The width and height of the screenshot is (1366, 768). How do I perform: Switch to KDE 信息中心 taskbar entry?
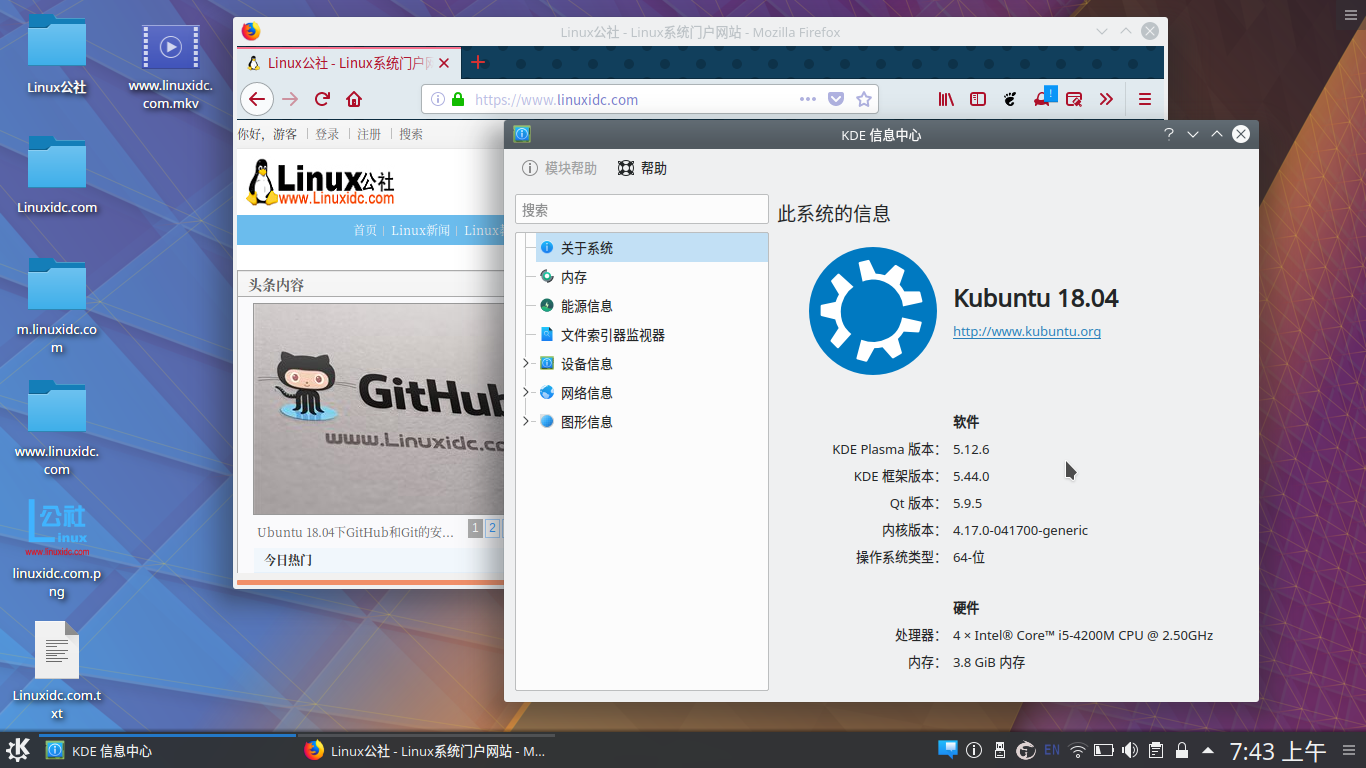167,750
